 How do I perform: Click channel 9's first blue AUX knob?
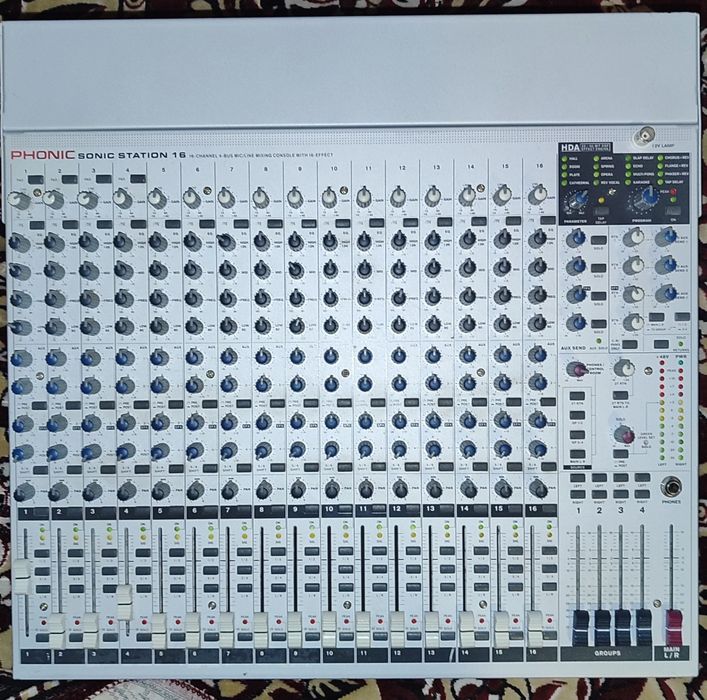pyautogui.click(x=297, y=356)
